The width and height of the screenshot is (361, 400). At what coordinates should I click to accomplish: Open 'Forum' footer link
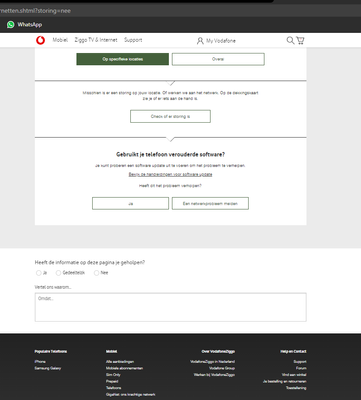point(301,368)
